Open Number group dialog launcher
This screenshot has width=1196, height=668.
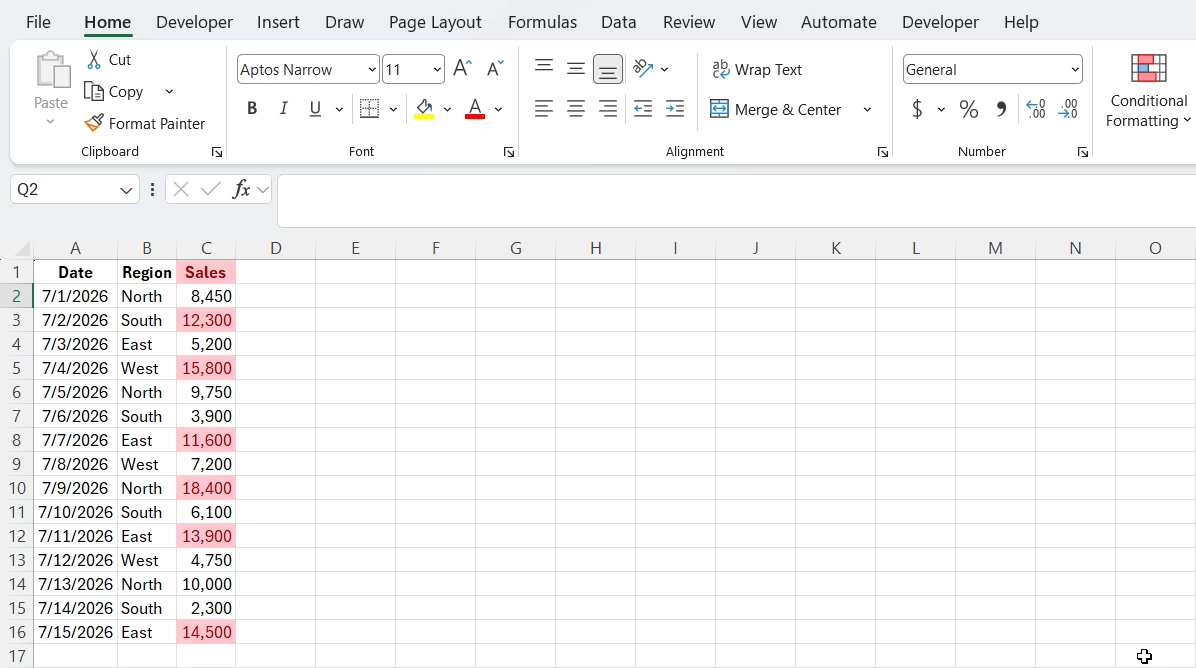(x=1082, y=153)
